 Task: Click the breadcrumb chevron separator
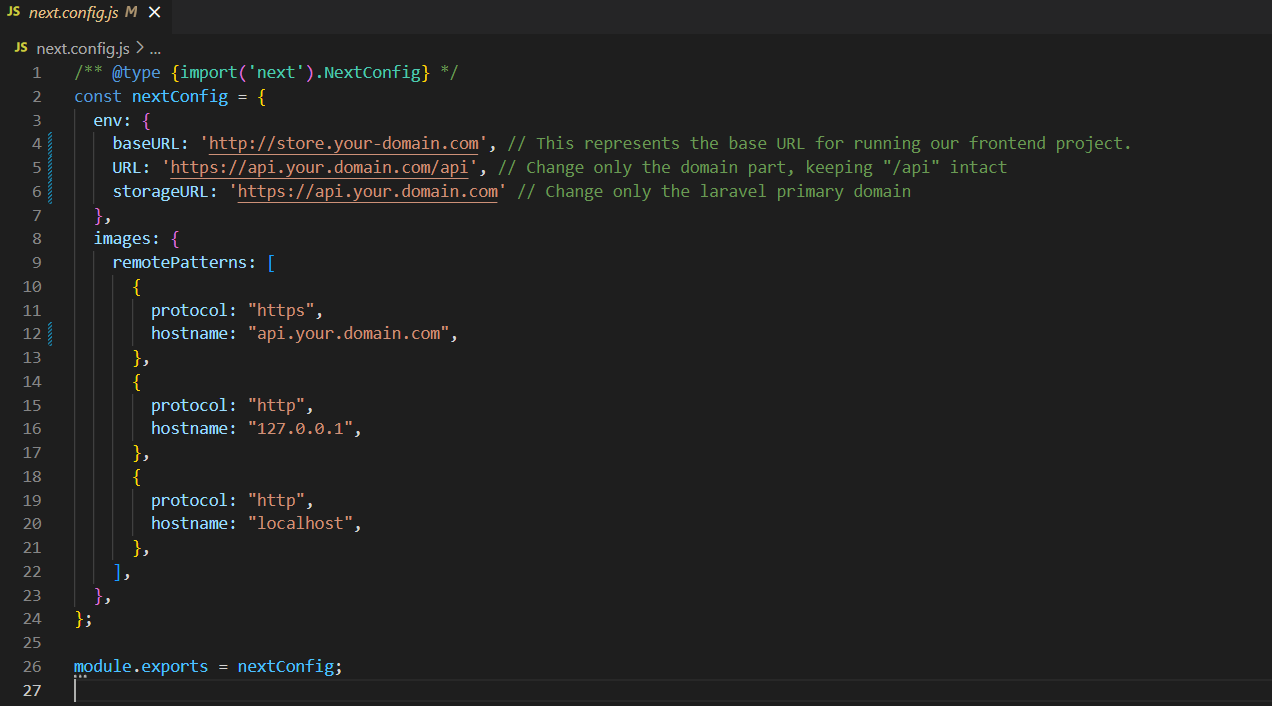tap(139, 48)
